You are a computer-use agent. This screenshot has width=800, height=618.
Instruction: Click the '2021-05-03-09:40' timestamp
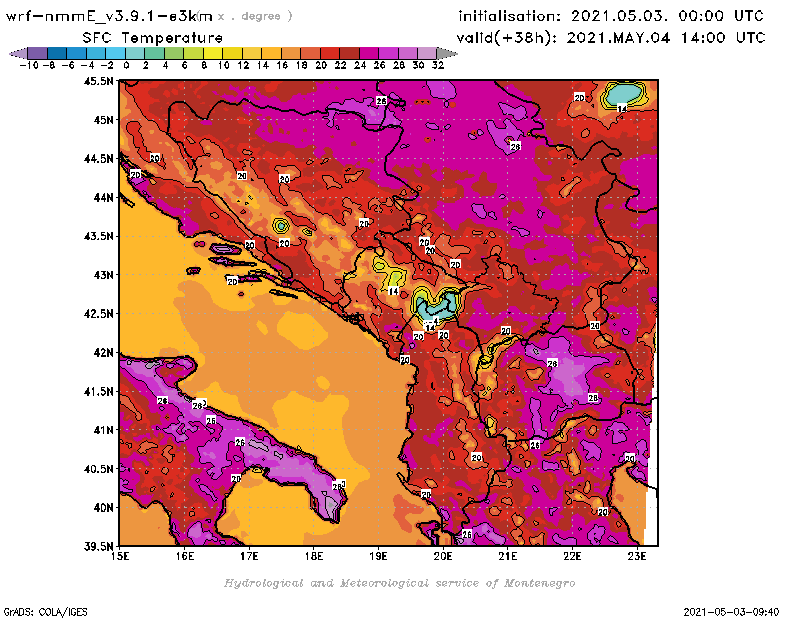731,612
